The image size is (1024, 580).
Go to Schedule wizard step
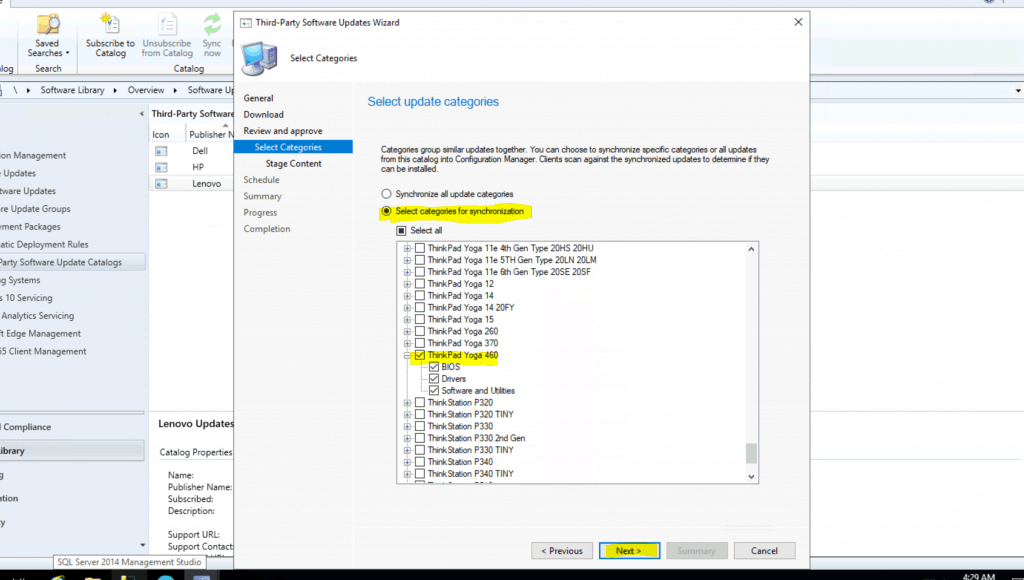coord(261,180)
